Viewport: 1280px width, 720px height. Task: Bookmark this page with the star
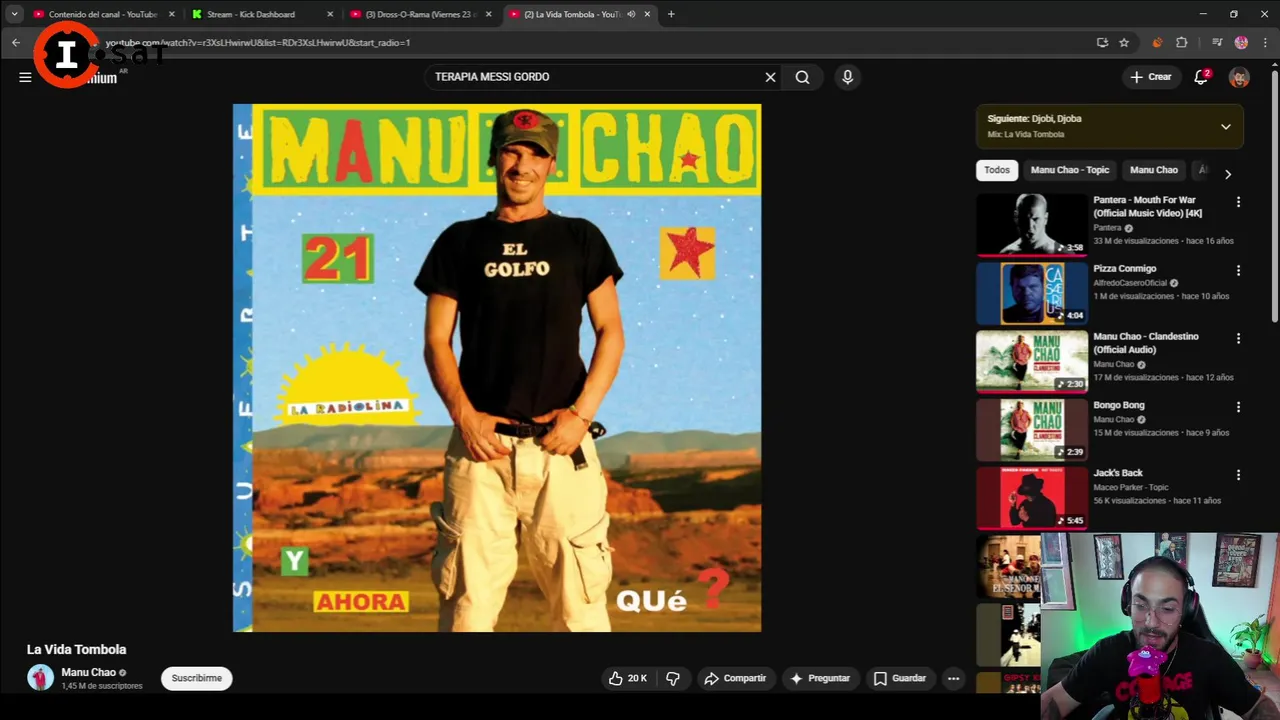(x=1124, y=42)
